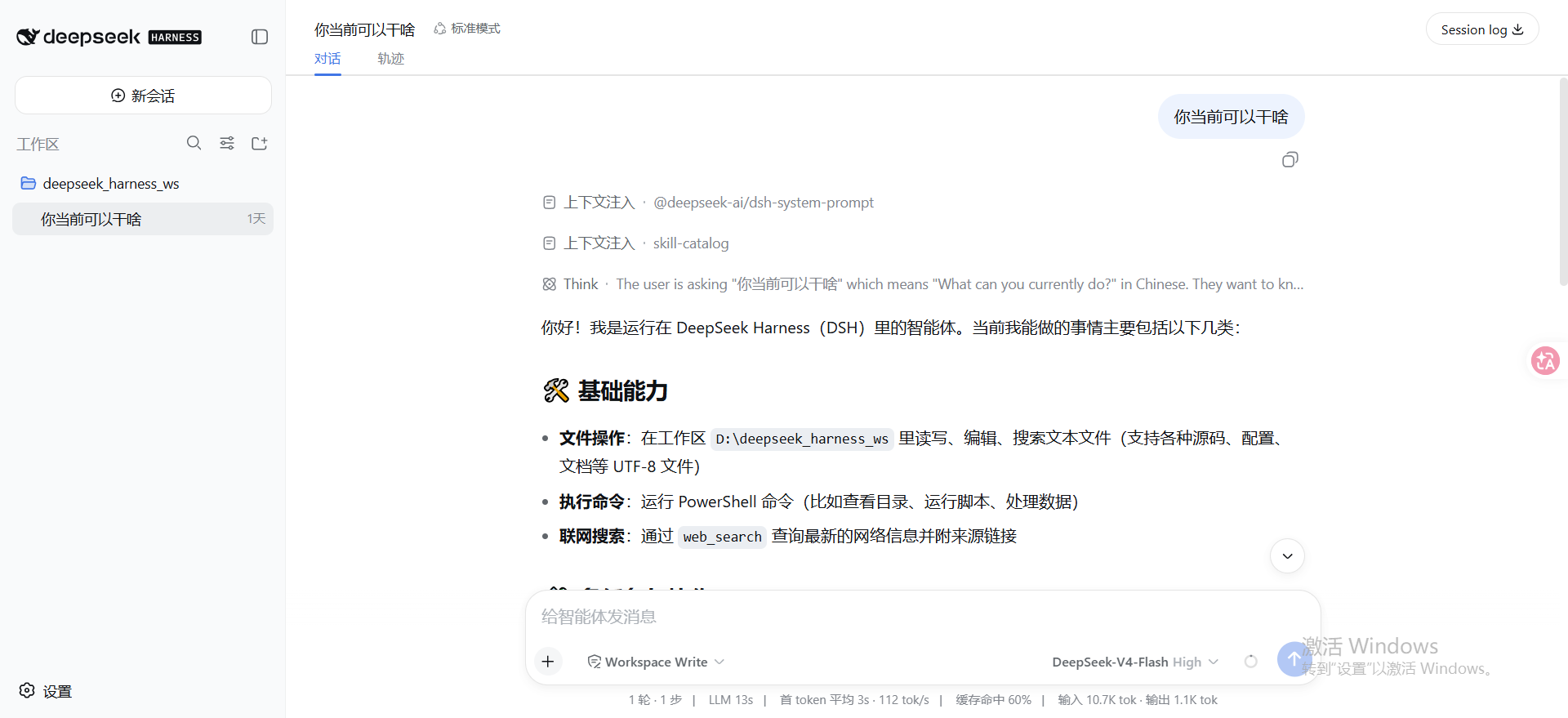The height and width of the screenshot is (718, 1568).
Task: Open 设置 settings
Action: tap(46, 691)
